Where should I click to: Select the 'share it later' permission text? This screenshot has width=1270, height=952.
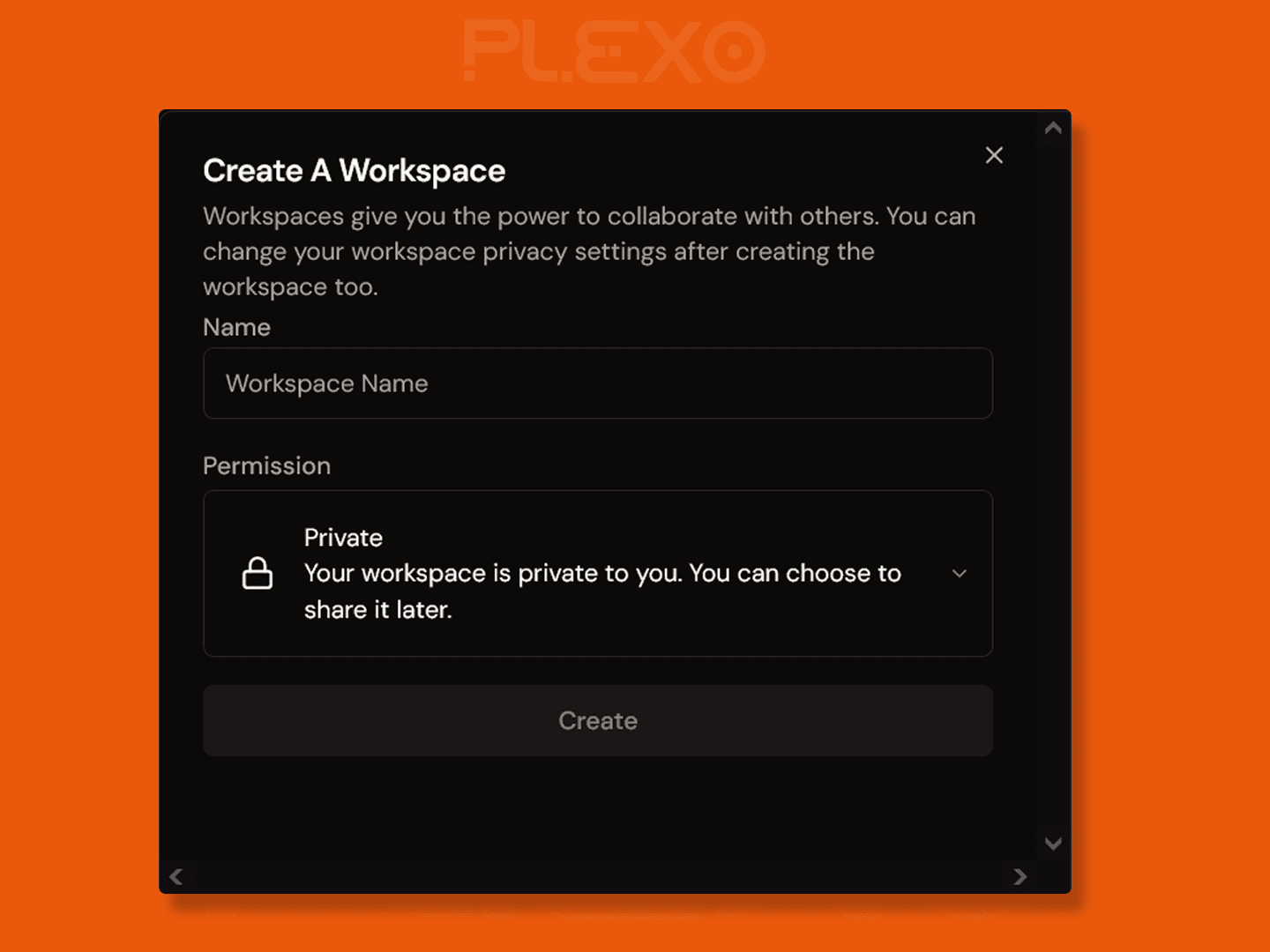click(377, 610)
